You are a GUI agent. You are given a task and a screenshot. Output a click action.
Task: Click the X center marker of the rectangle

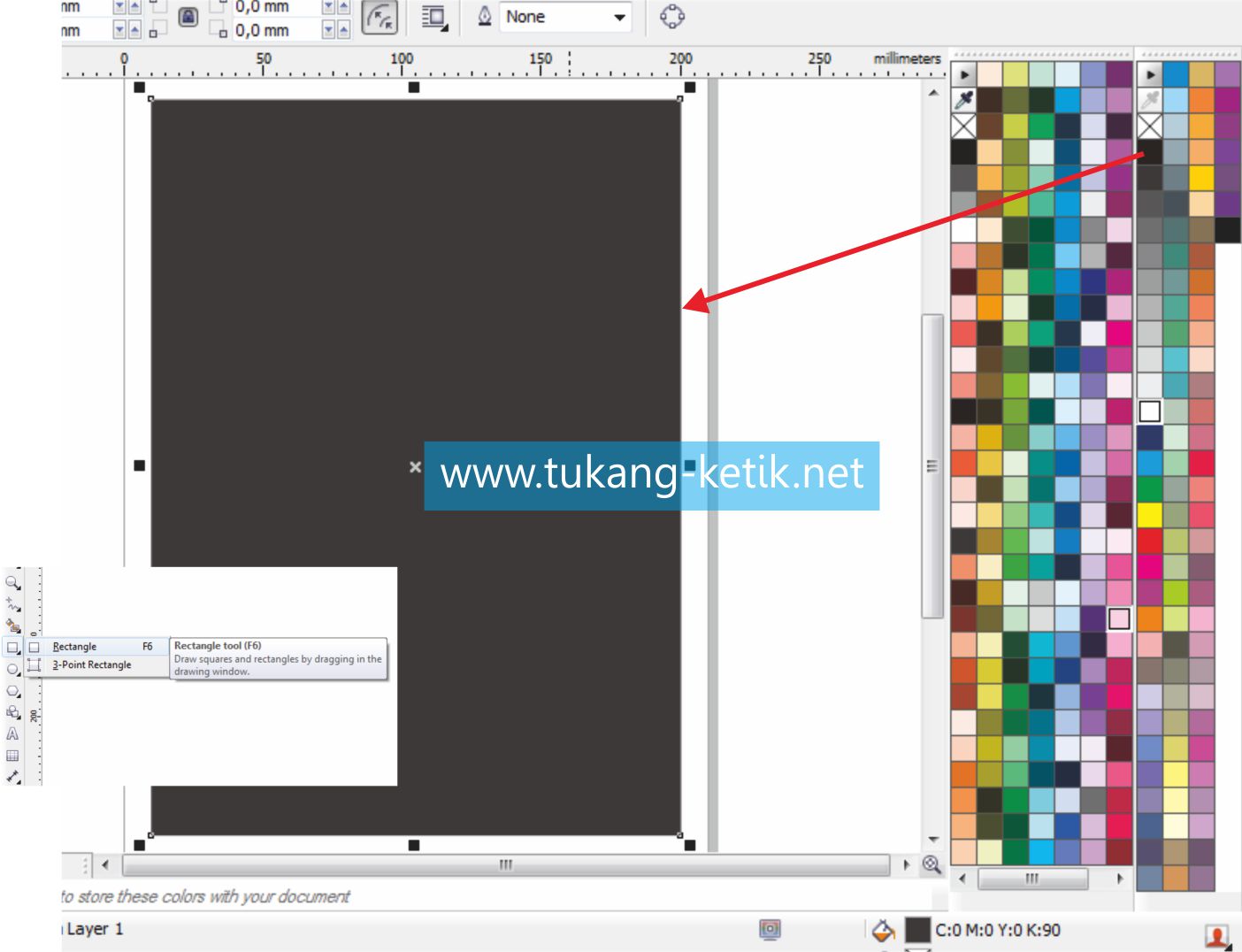point(415,466)
